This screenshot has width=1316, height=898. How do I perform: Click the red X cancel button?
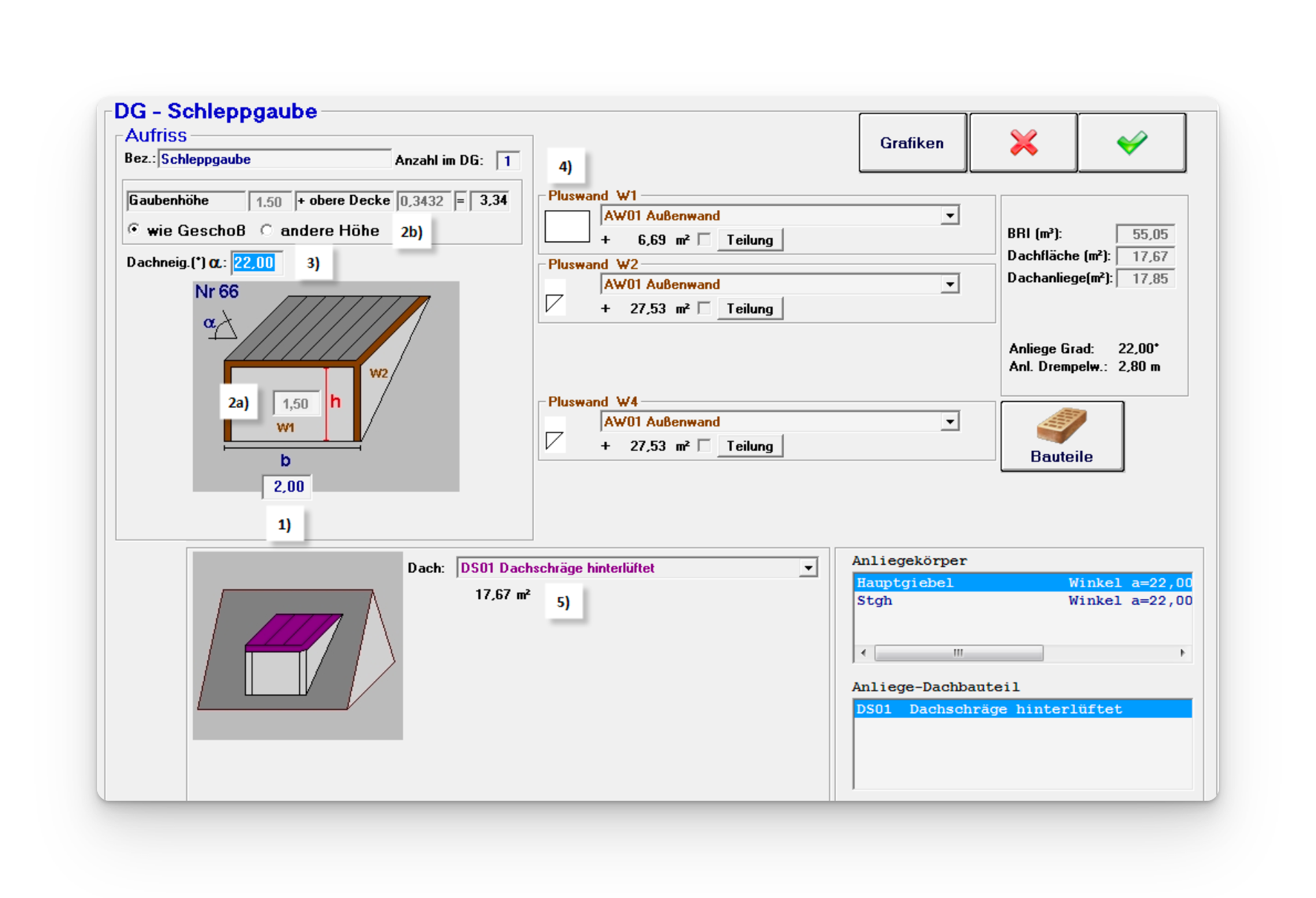1023,142
